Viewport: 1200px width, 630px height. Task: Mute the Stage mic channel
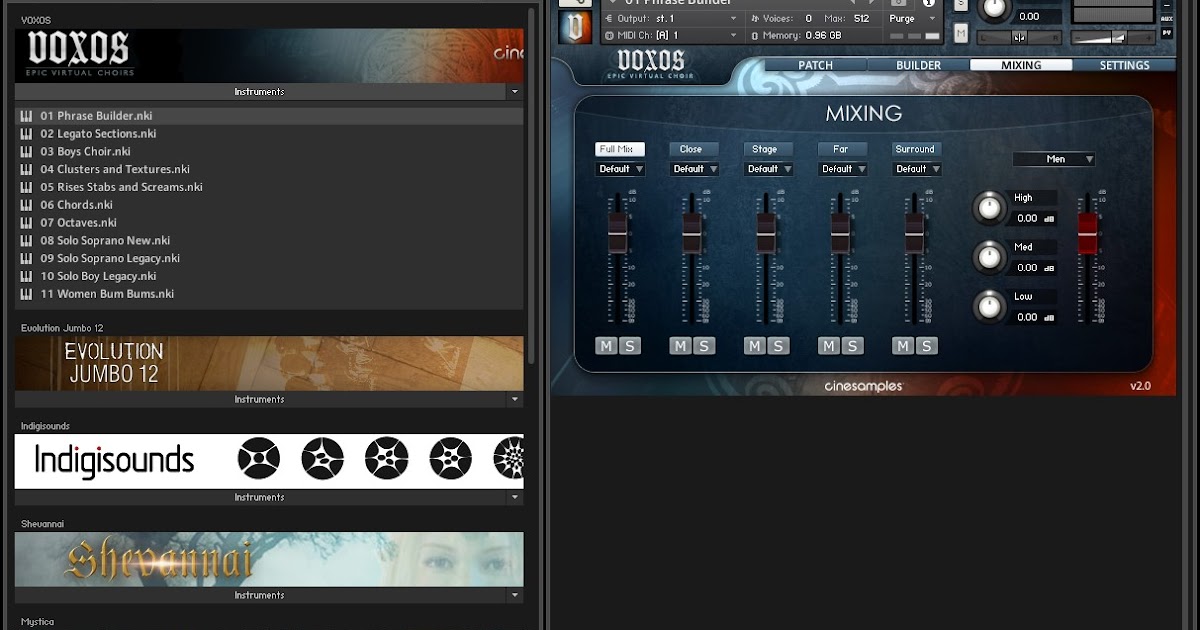point(754,346)
